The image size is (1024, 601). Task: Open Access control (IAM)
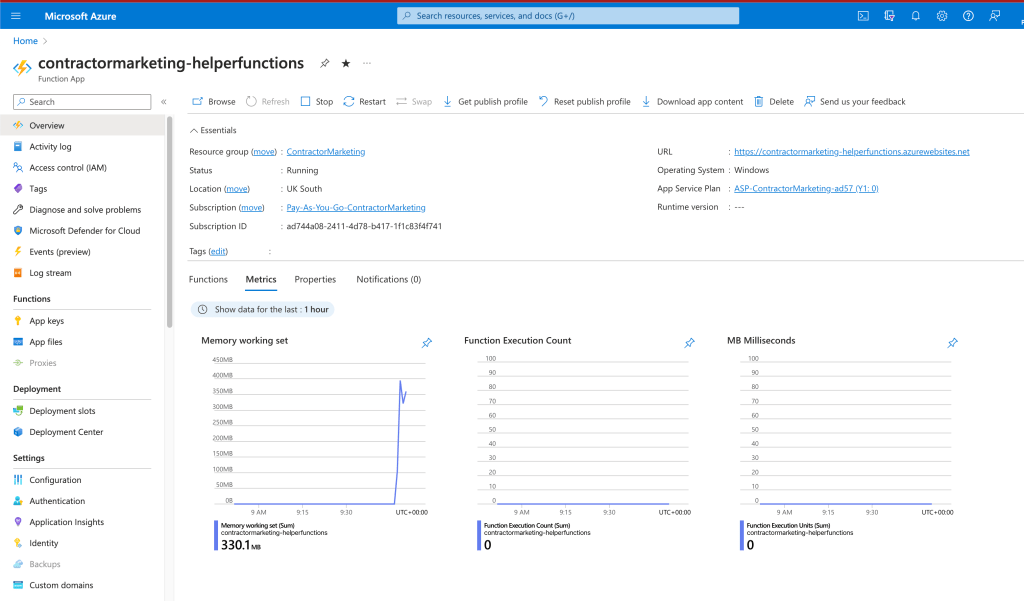coord(82,168)
